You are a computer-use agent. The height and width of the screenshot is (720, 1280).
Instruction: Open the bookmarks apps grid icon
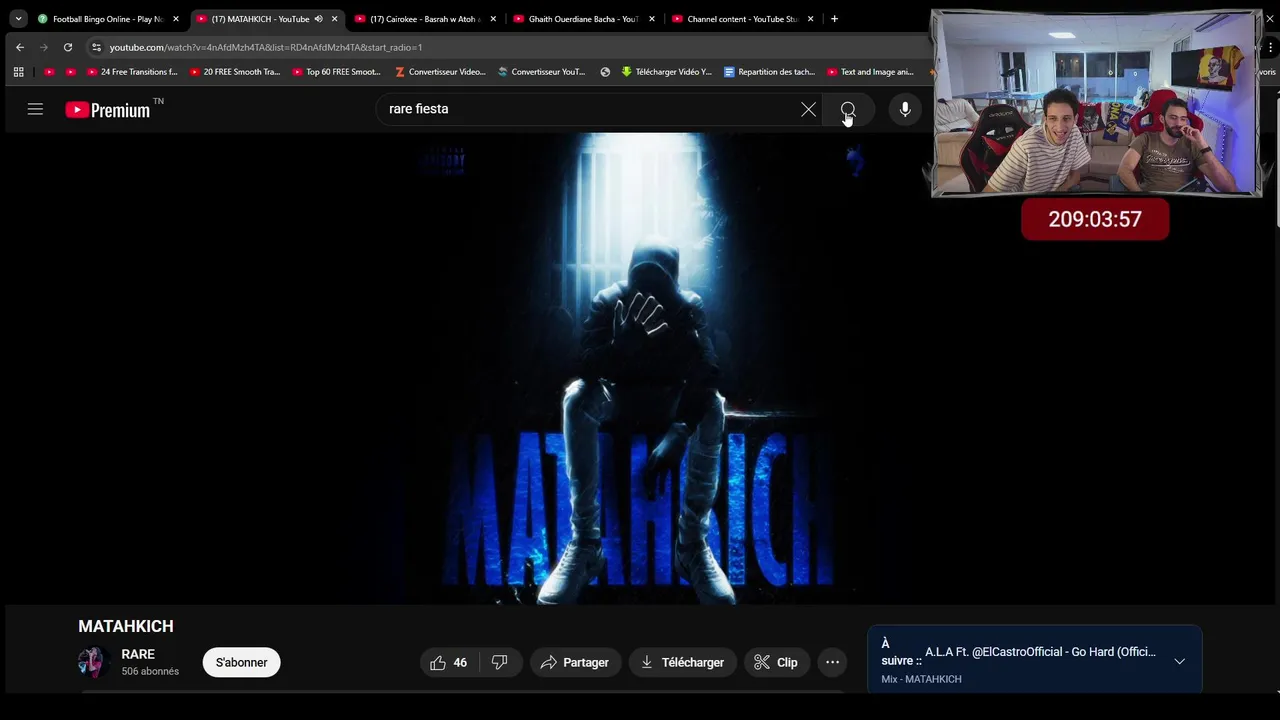pyautogui.click(x=18, y=72)
